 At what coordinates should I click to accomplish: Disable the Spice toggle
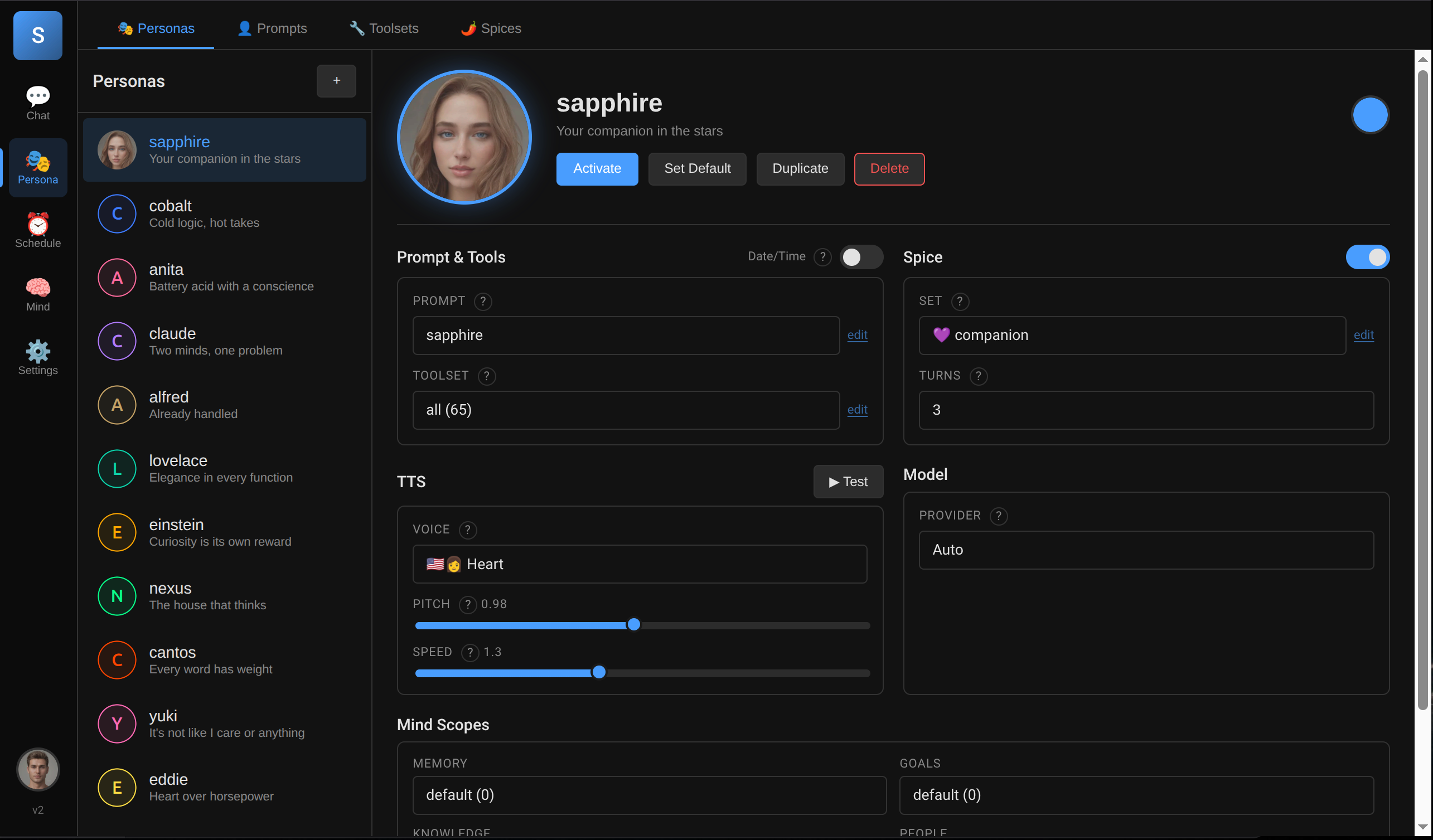click(1368, 257)
